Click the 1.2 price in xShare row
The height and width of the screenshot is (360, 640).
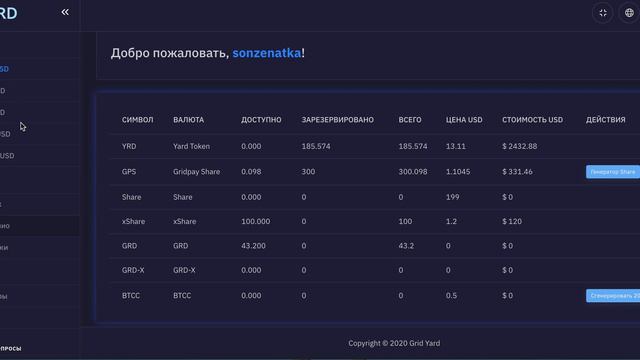click(451, 222)
